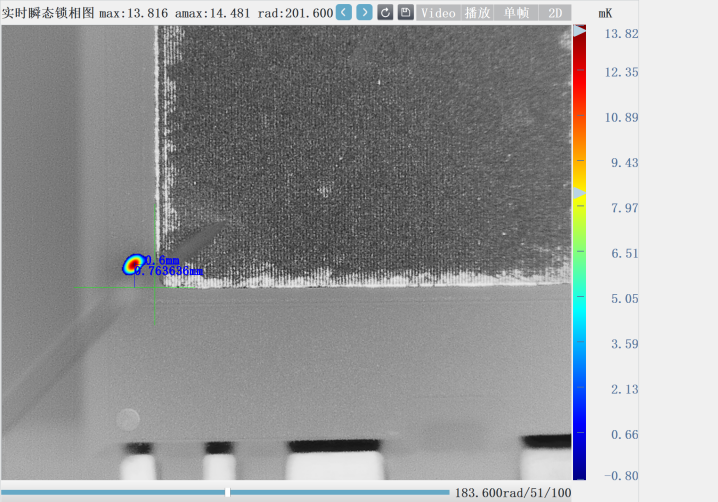Click the frame progress slider handle
Image resolution: width=718 pixels, height=502 pixels.
click(x=228, y=492)
